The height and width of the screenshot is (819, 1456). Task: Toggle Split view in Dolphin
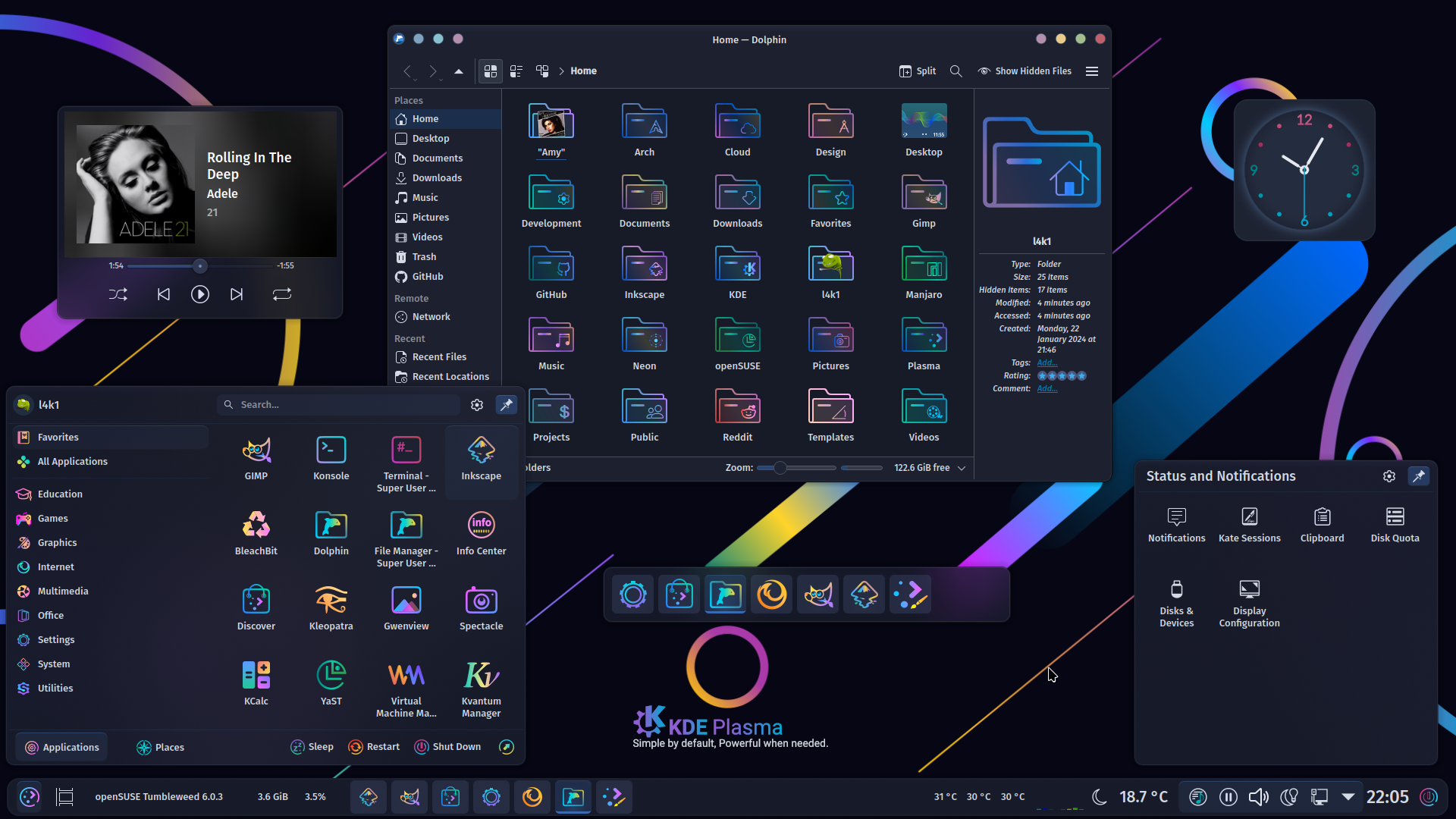click(x=918, y=71)
